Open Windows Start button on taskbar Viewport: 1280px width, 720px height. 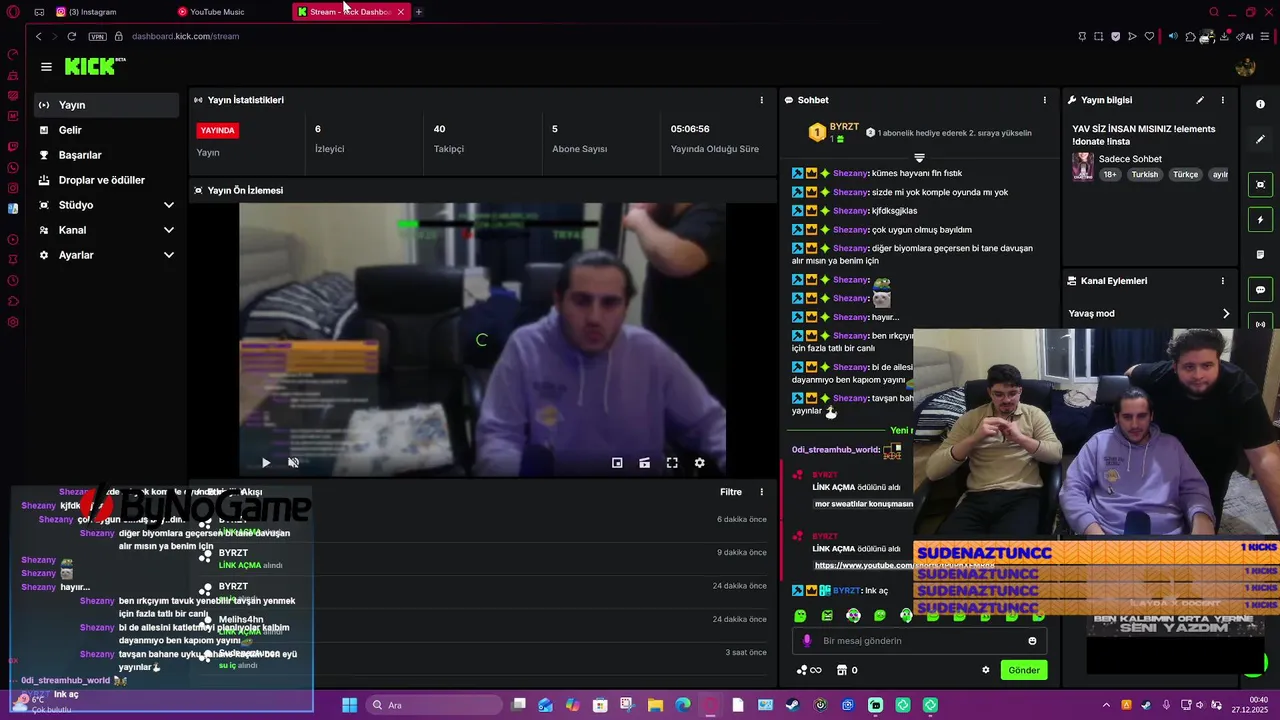(349, 705)
